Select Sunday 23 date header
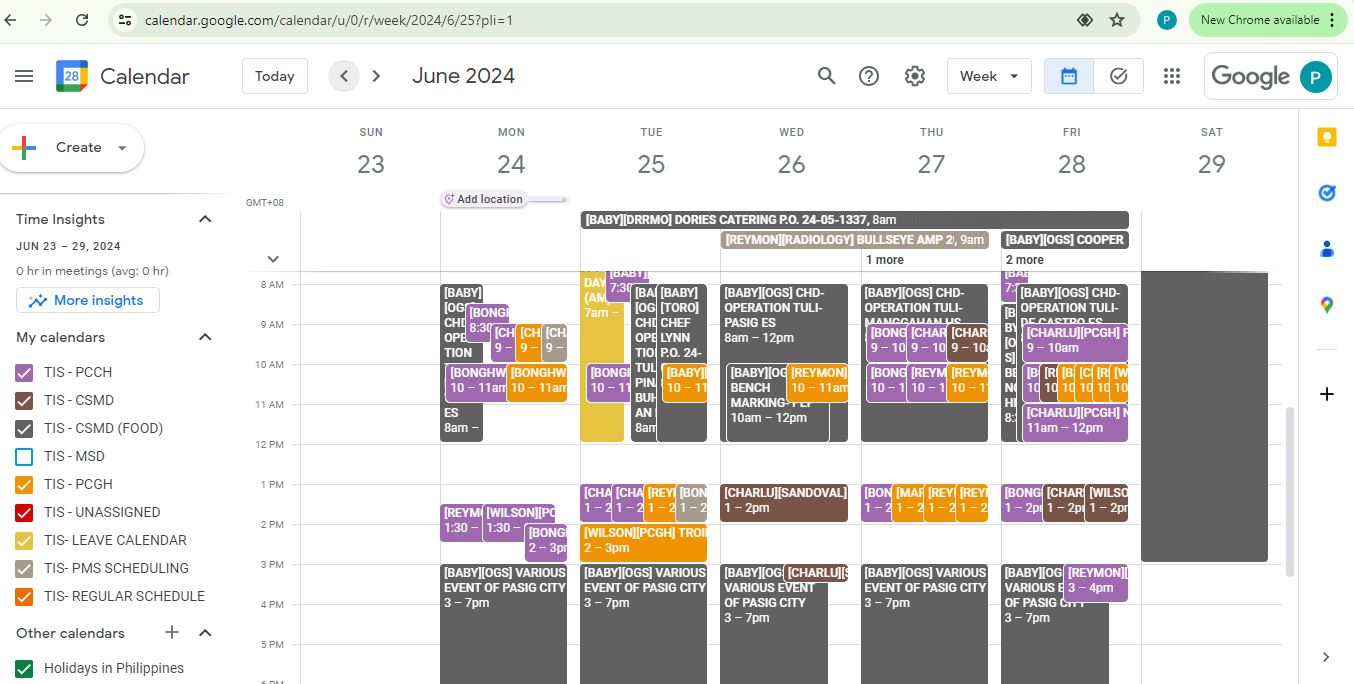1354x684 pixels. coord(371,164)
